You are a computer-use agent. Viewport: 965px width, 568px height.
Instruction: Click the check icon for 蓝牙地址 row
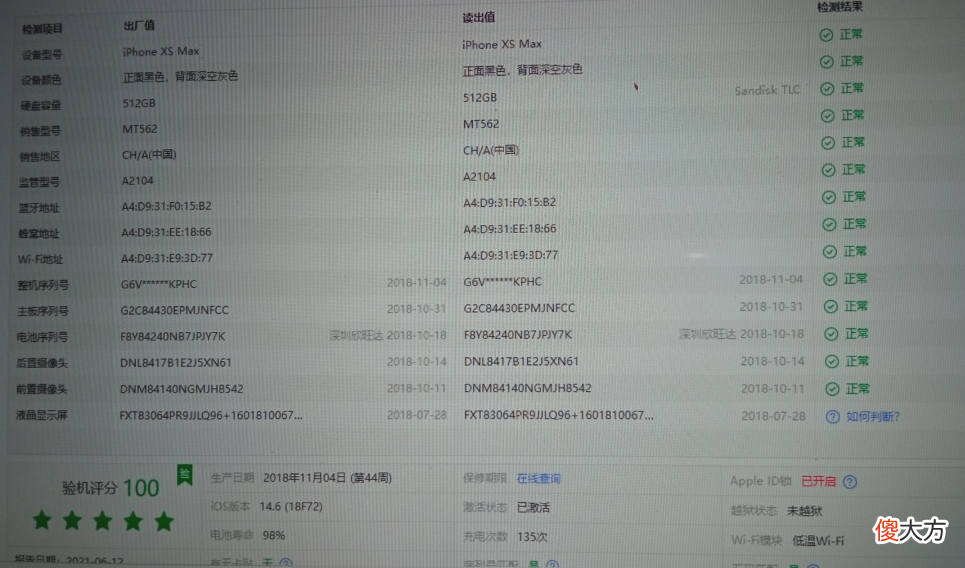[x=829, y=197]
